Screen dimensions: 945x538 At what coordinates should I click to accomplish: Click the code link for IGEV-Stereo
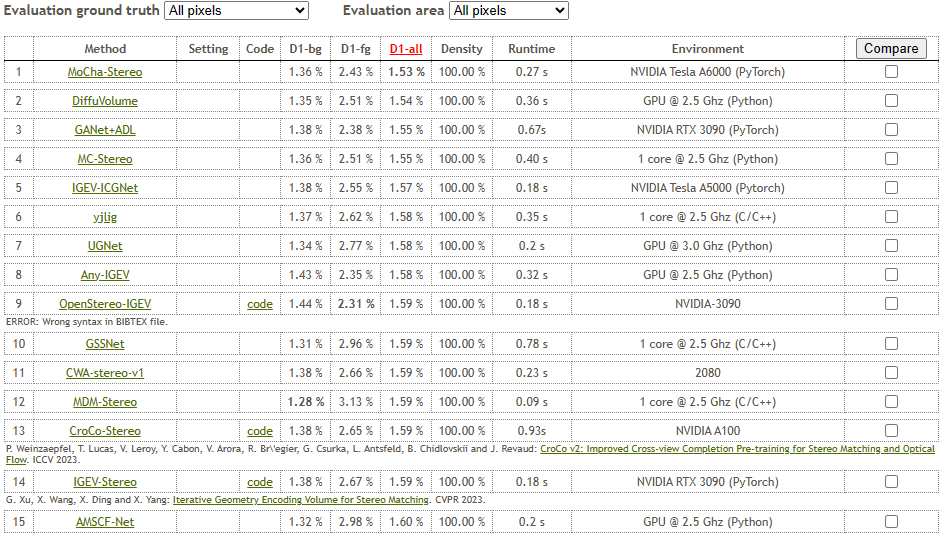click(x=259, y=482)
